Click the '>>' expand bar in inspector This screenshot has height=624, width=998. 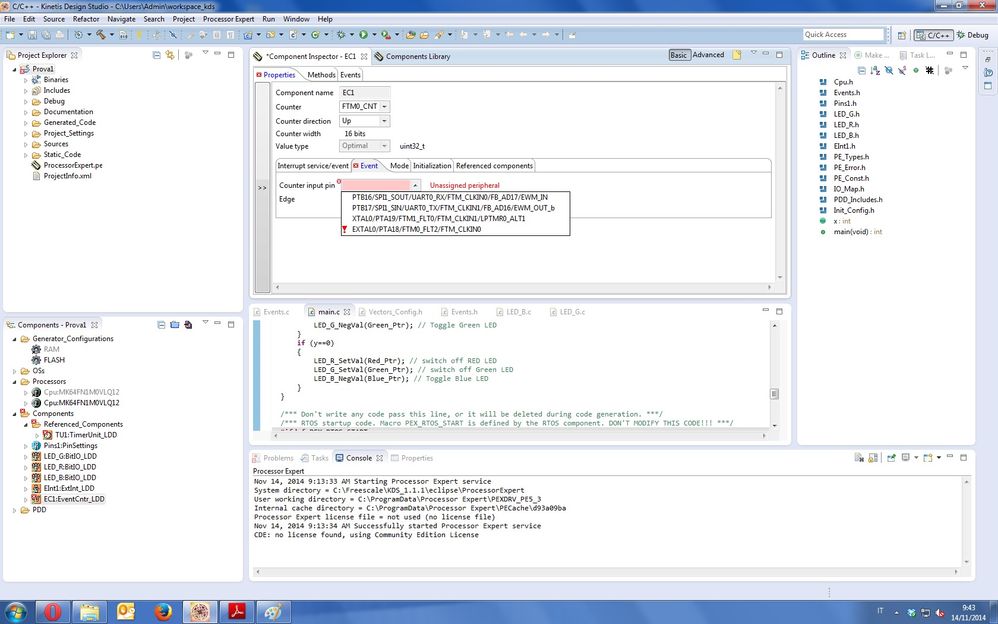pyautogui.click(x=262, y=187)
